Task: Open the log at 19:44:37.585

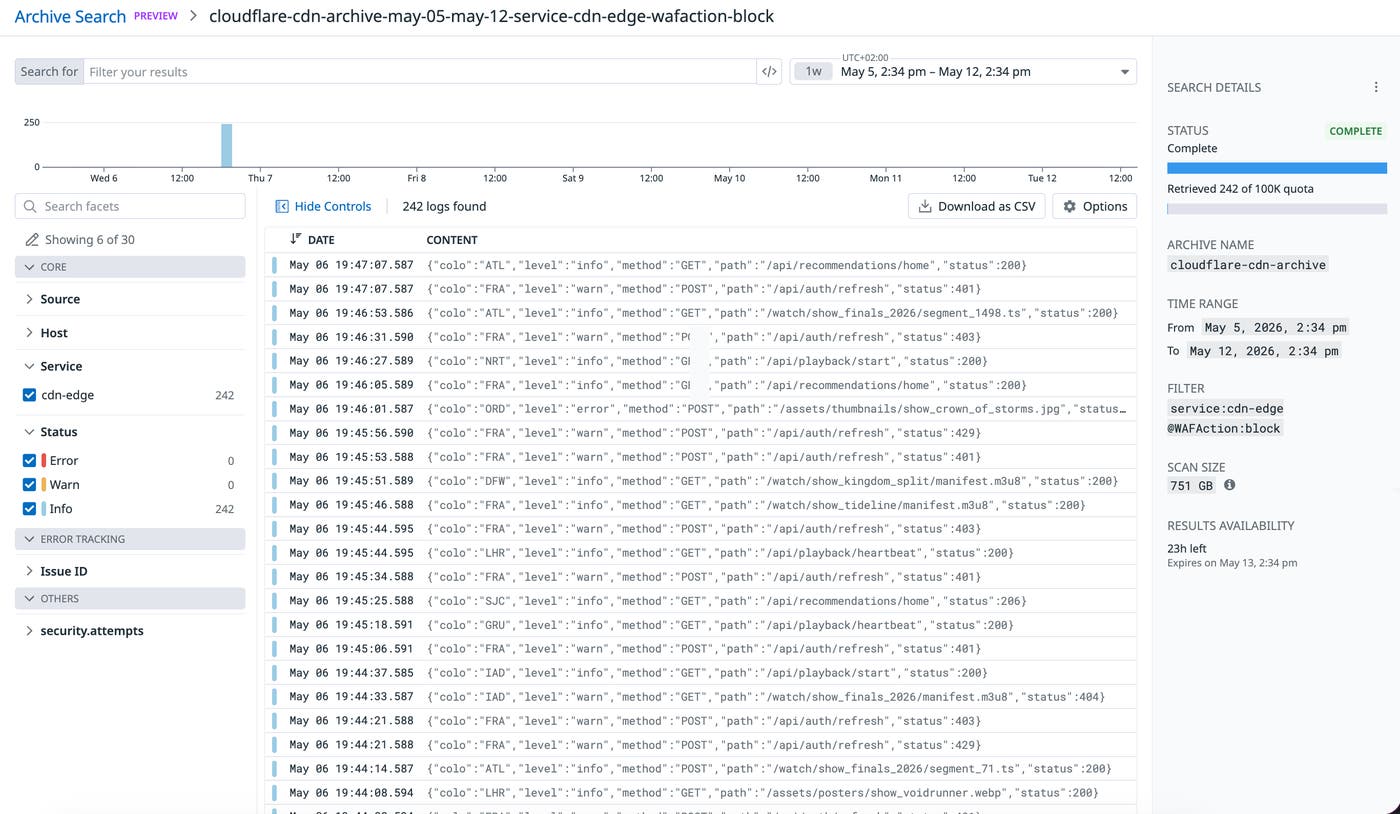Action: point(700,673)
